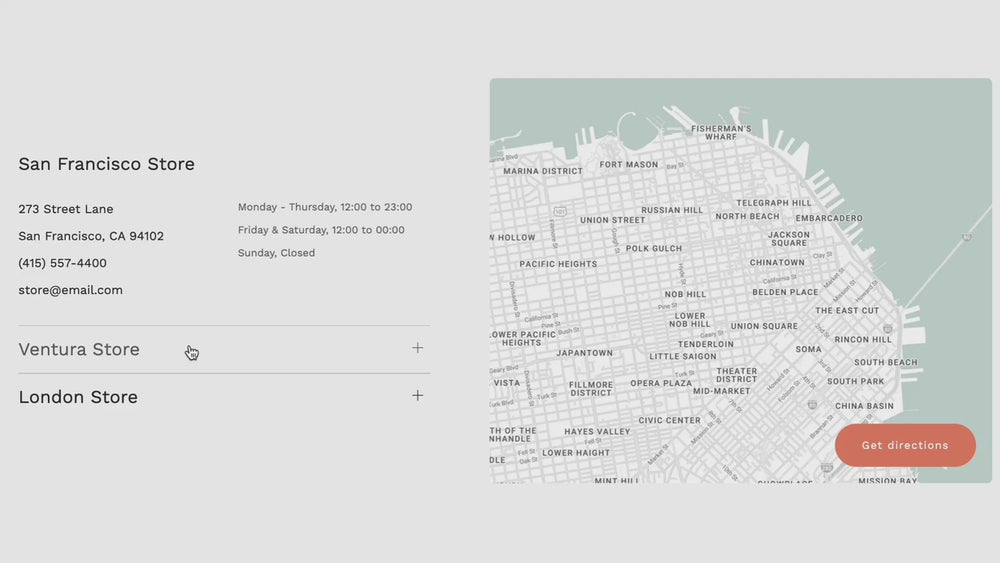Select the Chinatown label on the map

point(777,263)
